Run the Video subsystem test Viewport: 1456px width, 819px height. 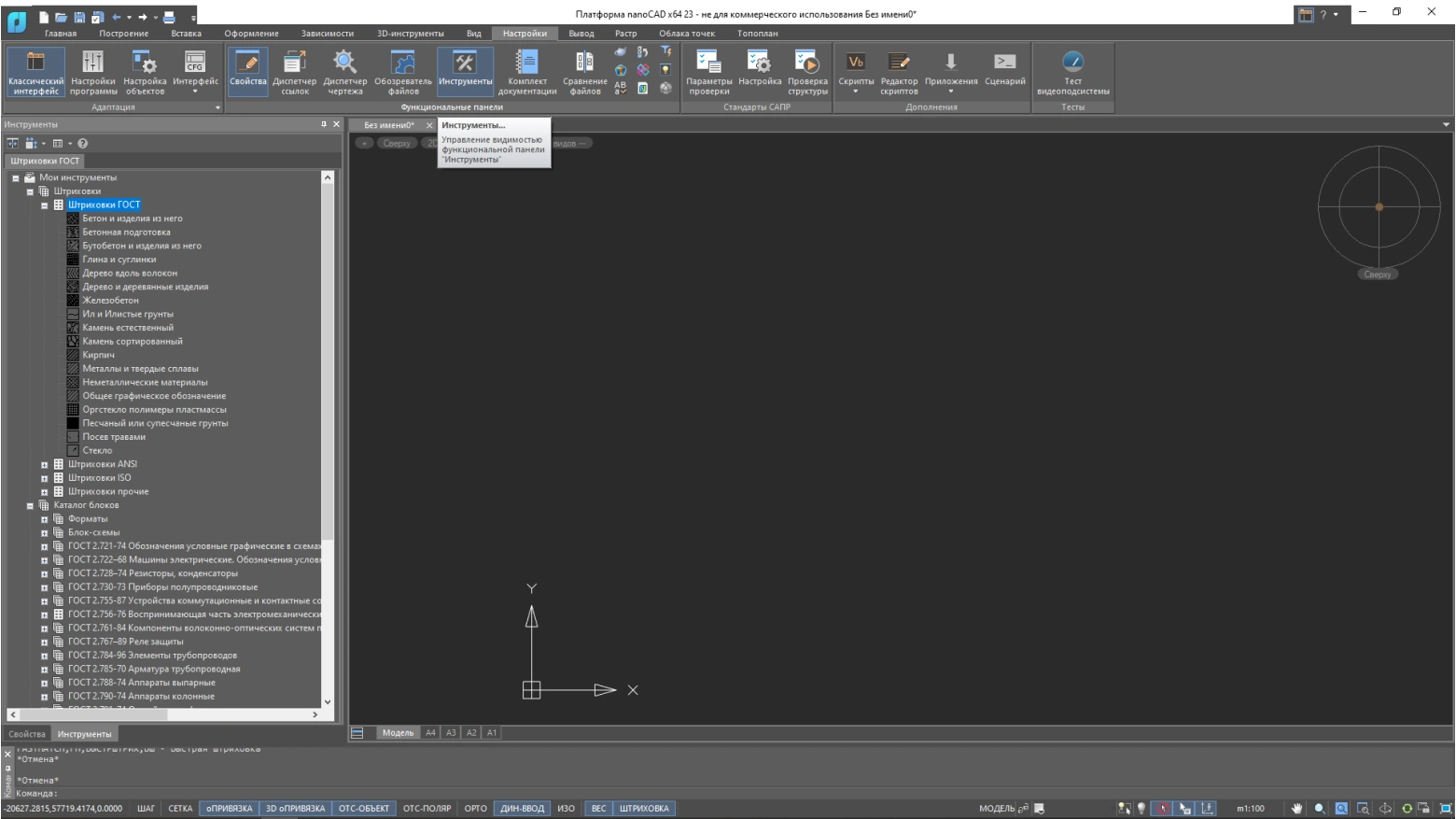pyautogui.click(x=1072, y=71)
